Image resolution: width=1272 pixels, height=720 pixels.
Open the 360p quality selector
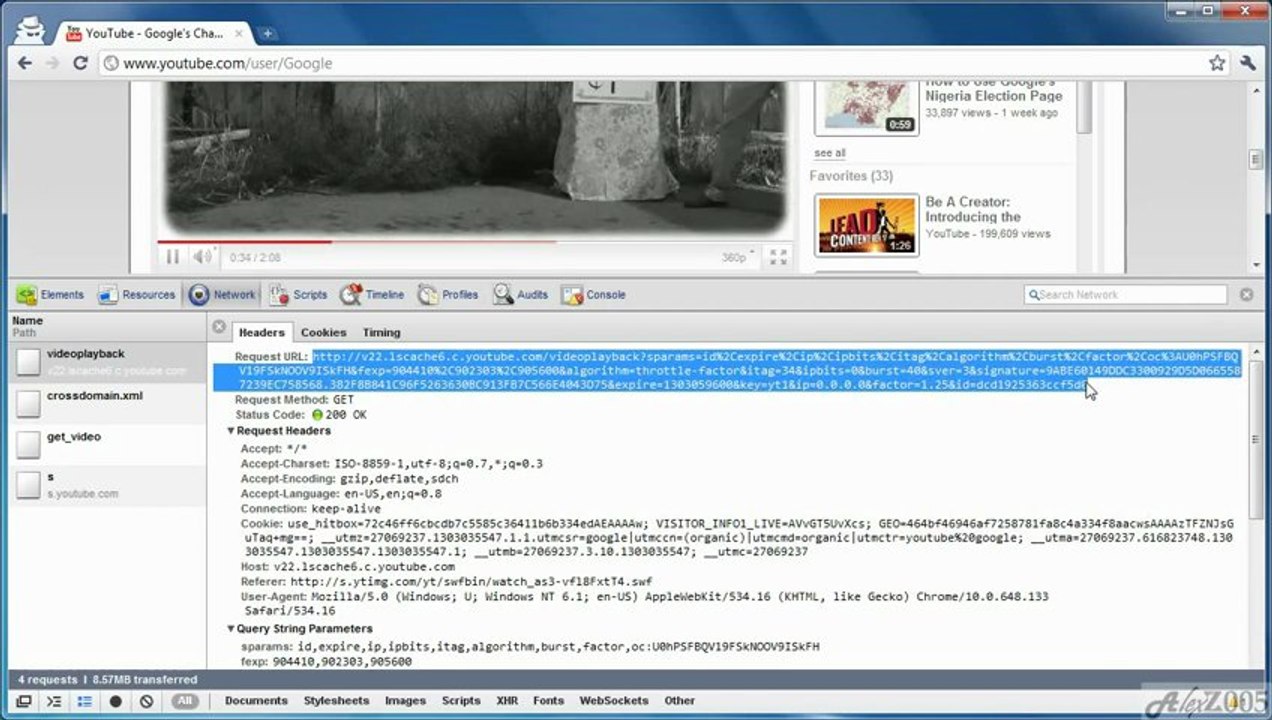point(737,257)
